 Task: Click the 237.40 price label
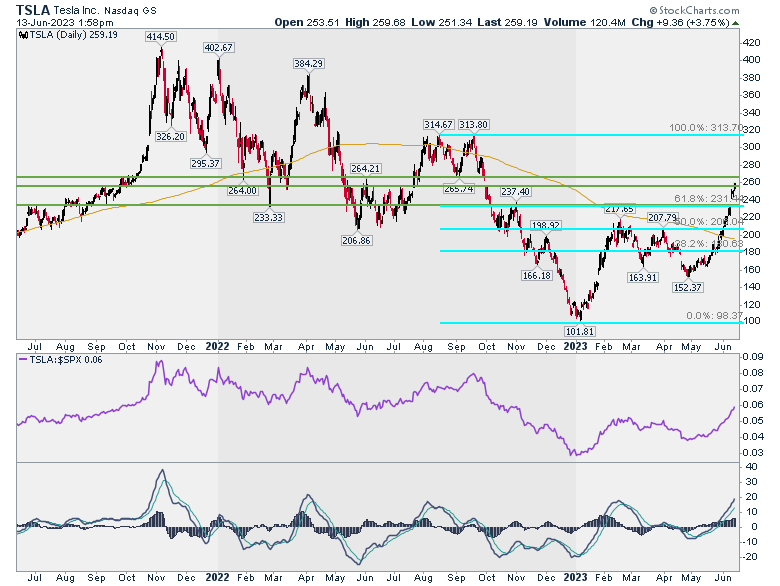point(516,192)
